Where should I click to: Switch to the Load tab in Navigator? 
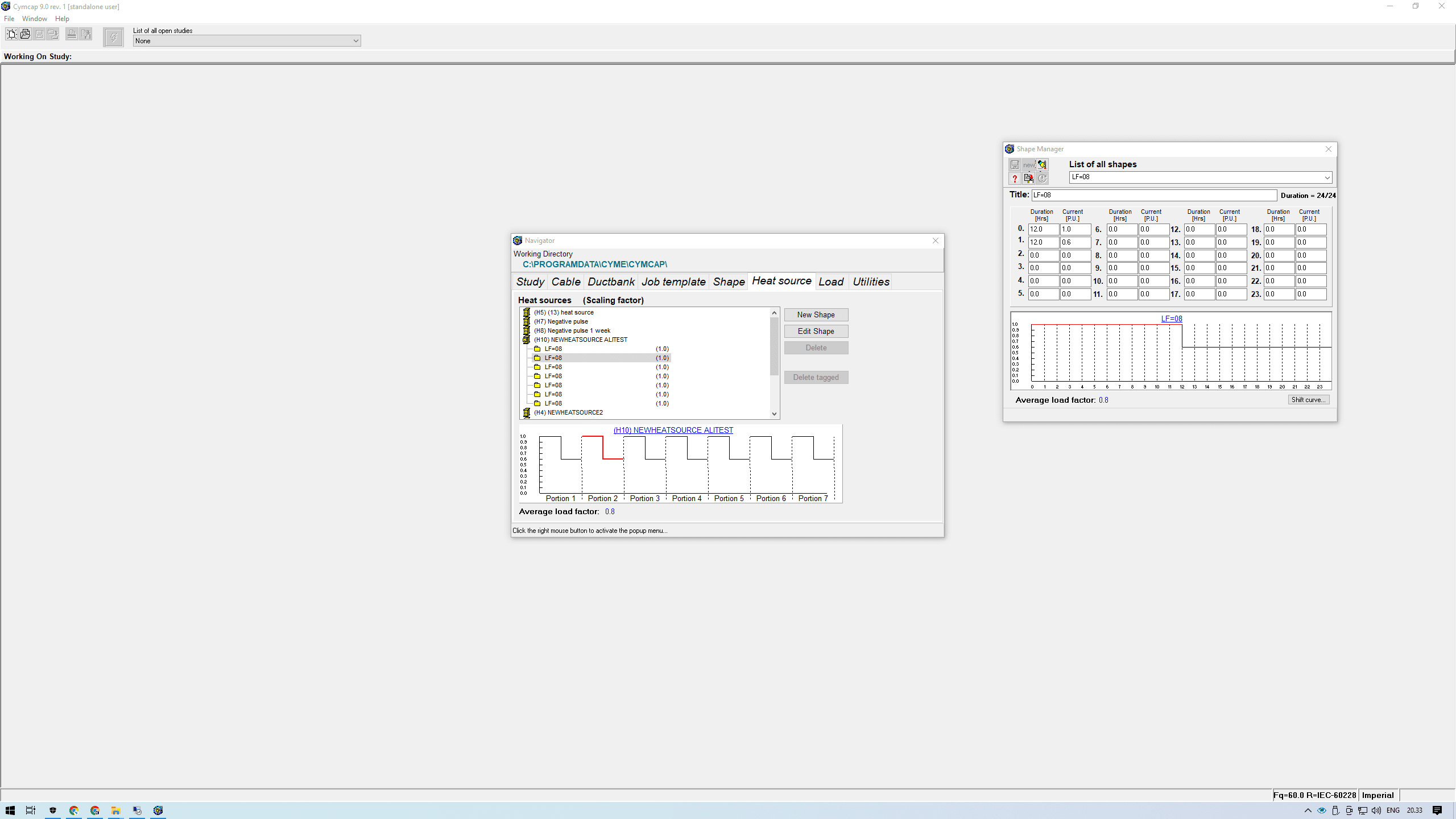(x=831, y=281)
